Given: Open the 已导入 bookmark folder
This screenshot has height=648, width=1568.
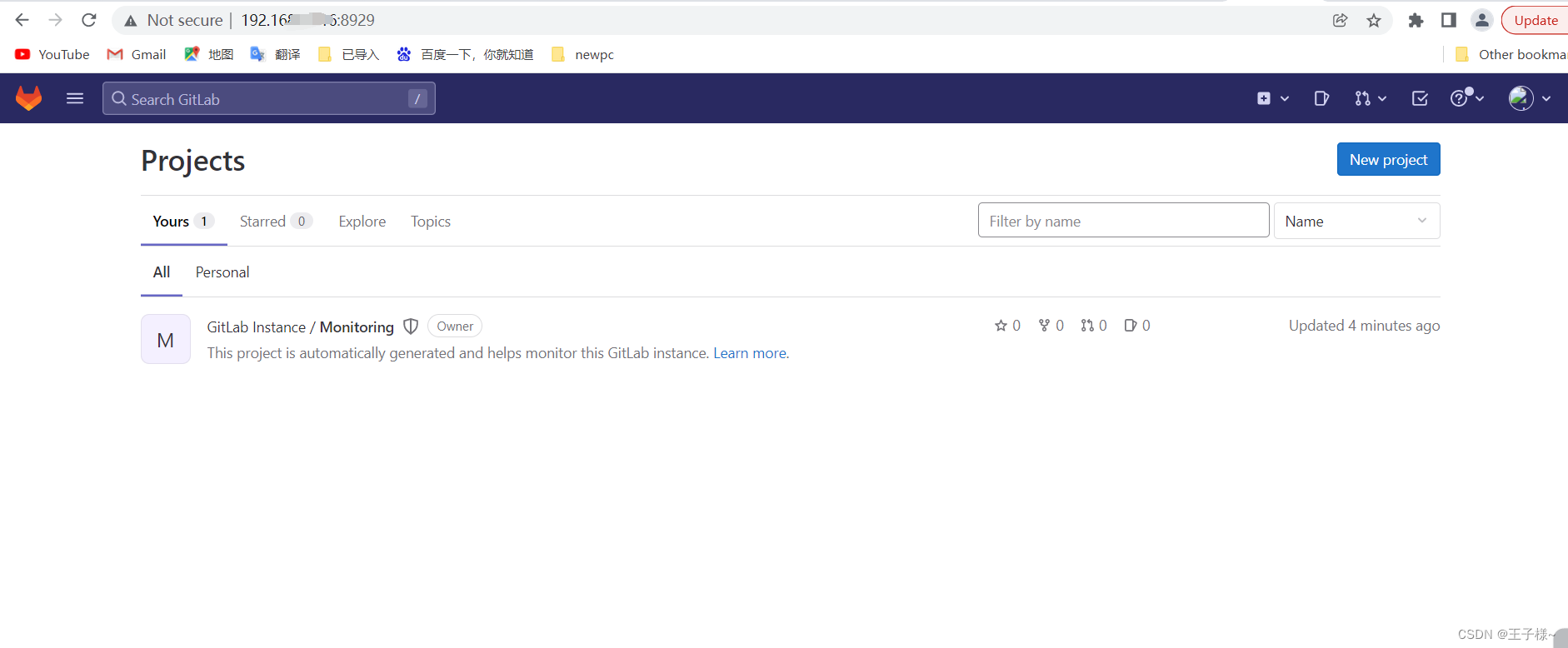Looking at the screenshot, I should point(348,54).
